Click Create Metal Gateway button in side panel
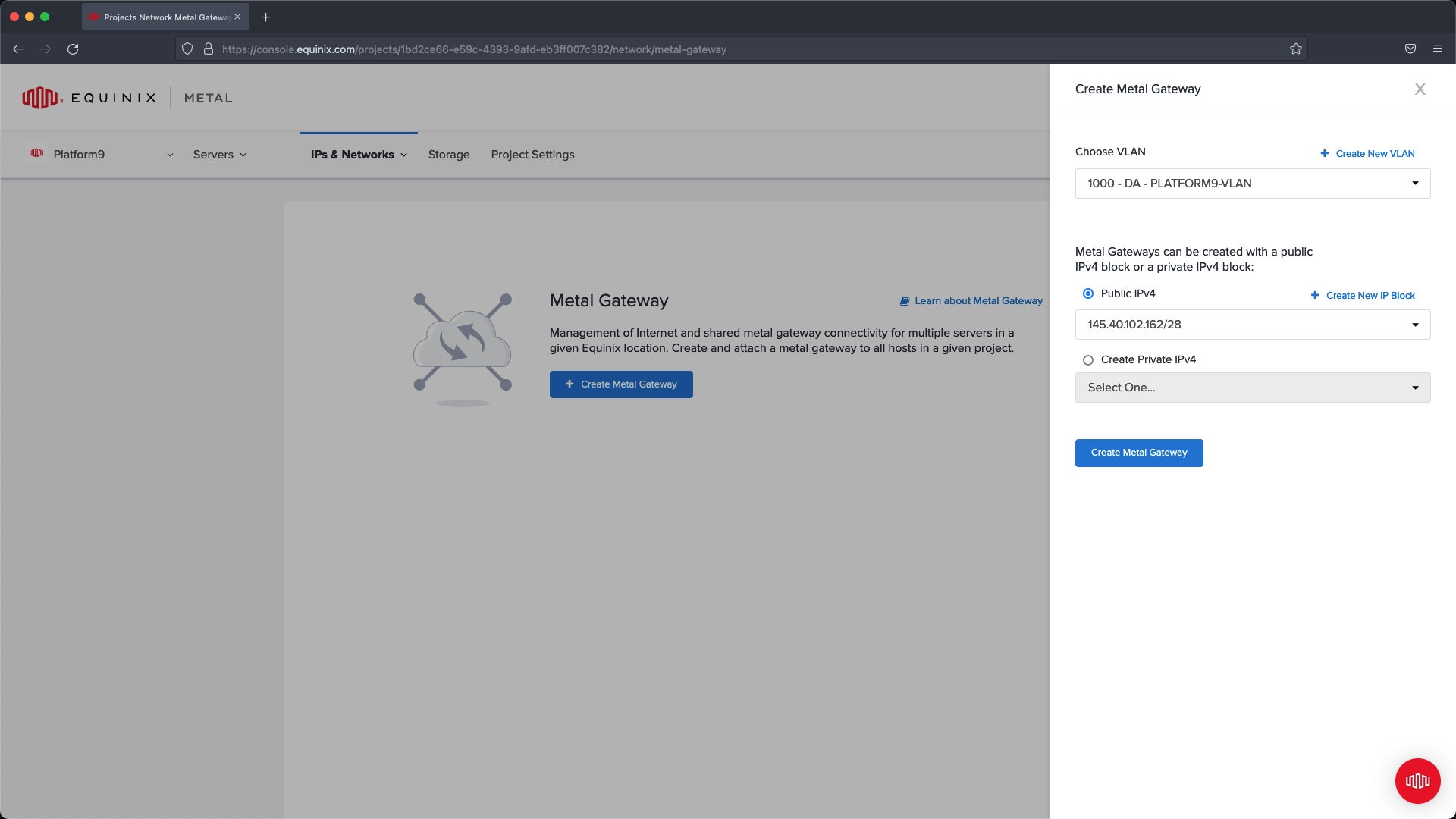Image resolution: width=1456 pixels, height=819 pixels. [1139, 453]
